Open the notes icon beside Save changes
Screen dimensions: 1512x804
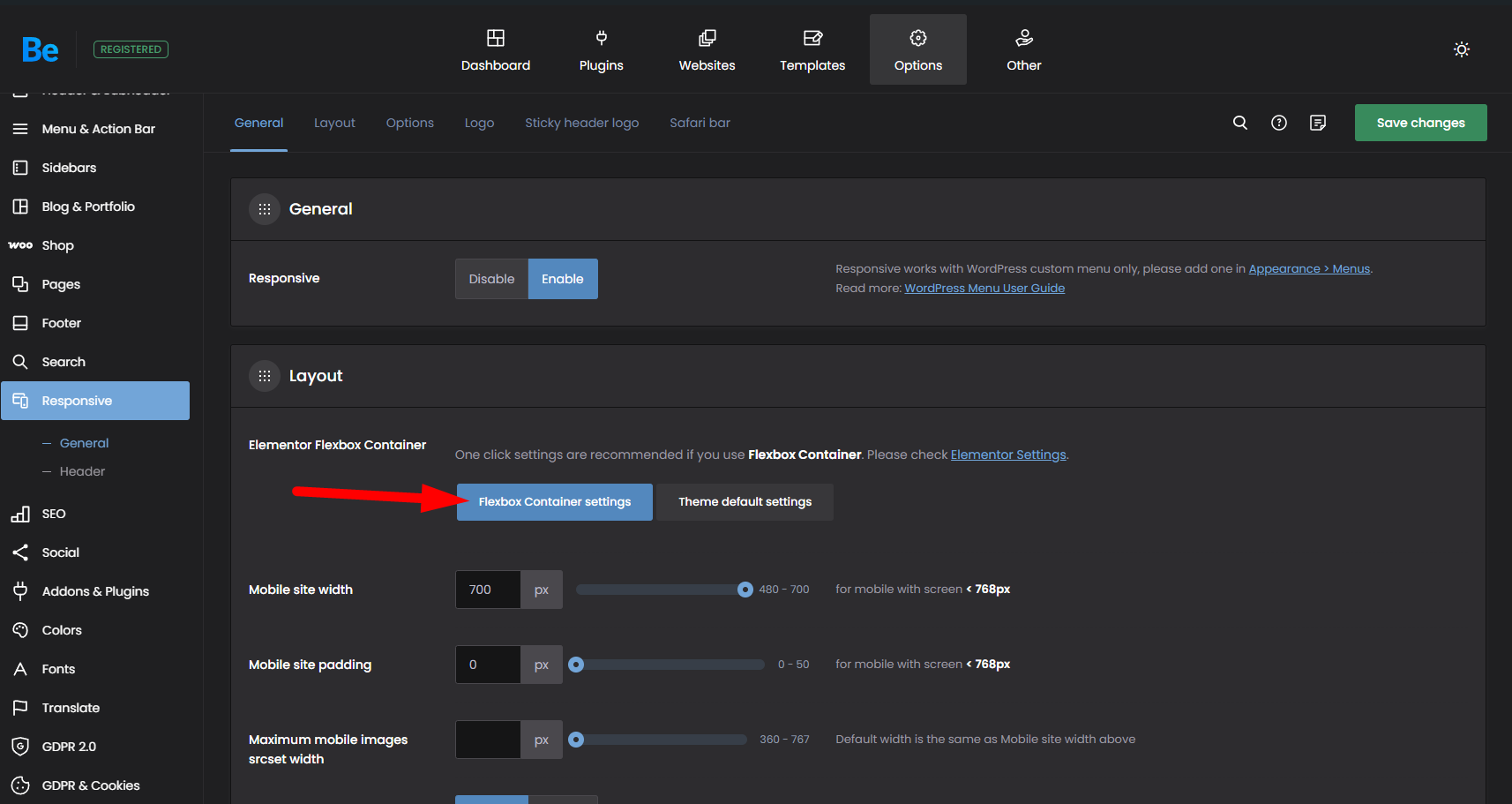(x=1318, y=123)
